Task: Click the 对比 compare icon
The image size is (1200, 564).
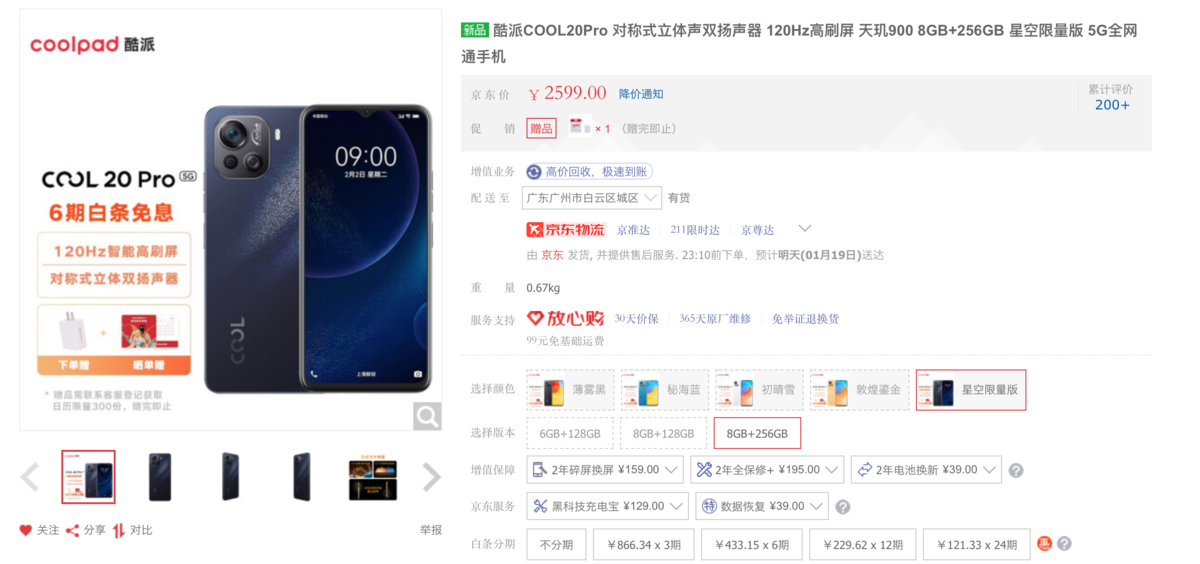Action: pos(119,530)
